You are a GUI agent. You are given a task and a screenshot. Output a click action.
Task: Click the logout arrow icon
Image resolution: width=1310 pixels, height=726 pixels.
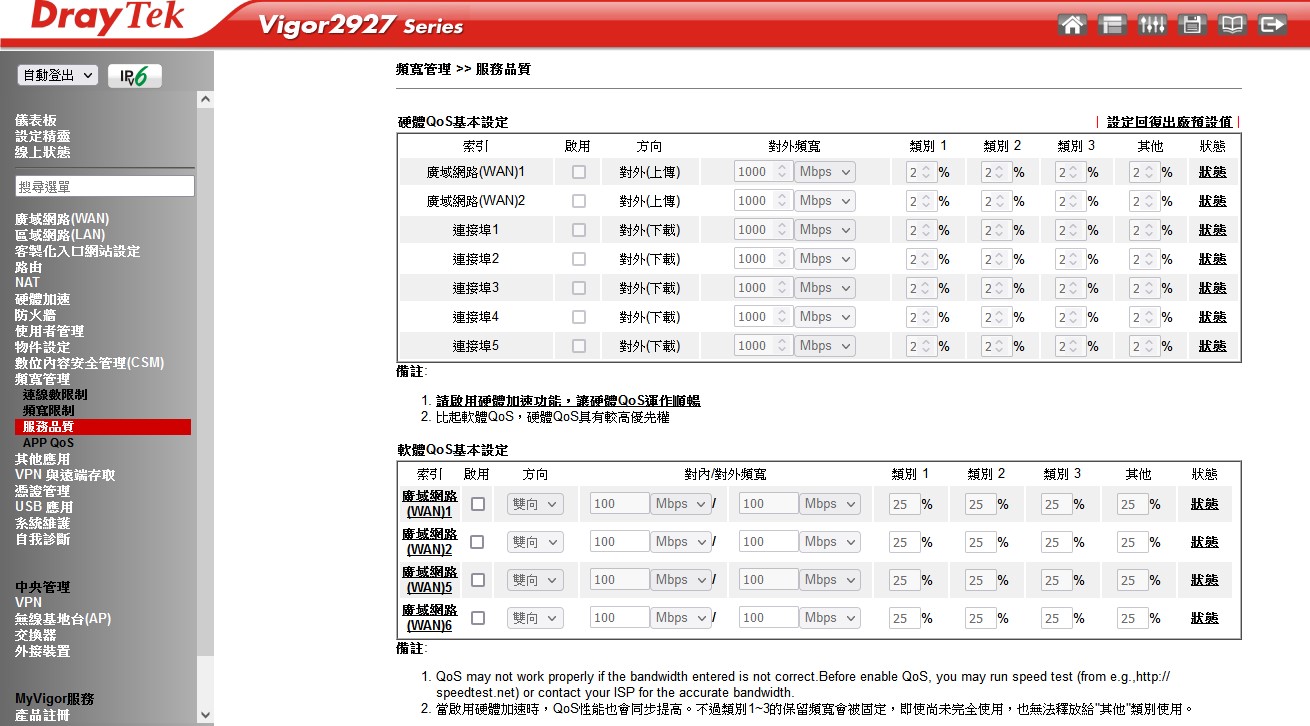point(1272,25)
